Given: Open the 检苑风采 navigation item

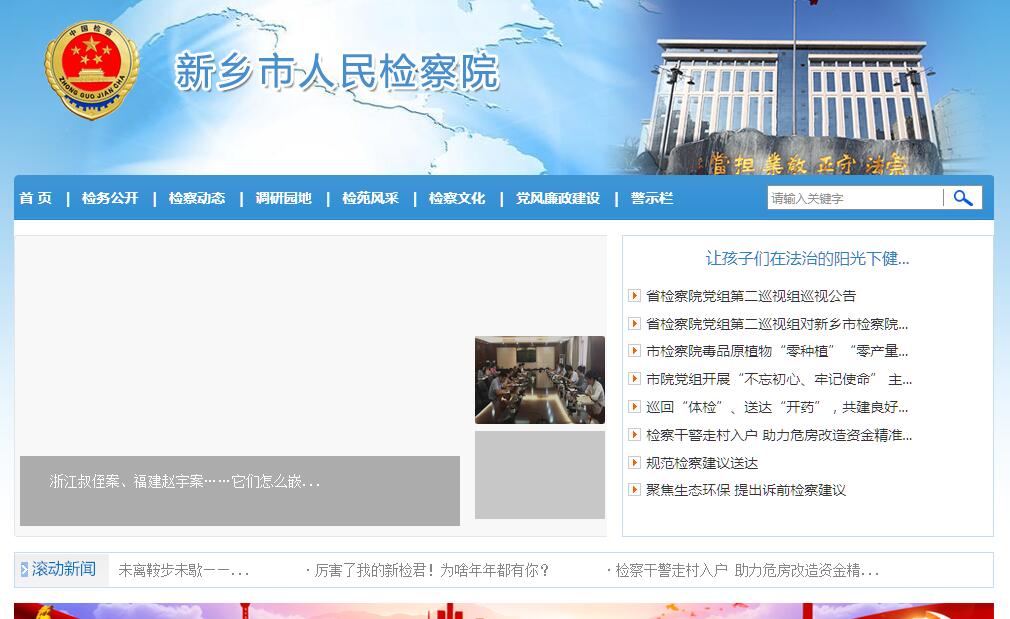Looking at the screenshot, I should pos(370,198).
